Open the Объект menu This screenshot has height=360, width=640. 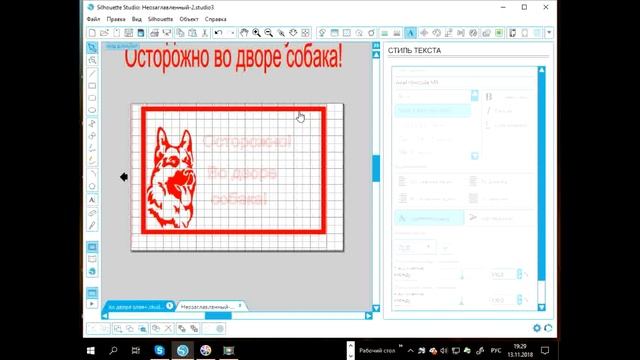(x=189, y=19)
